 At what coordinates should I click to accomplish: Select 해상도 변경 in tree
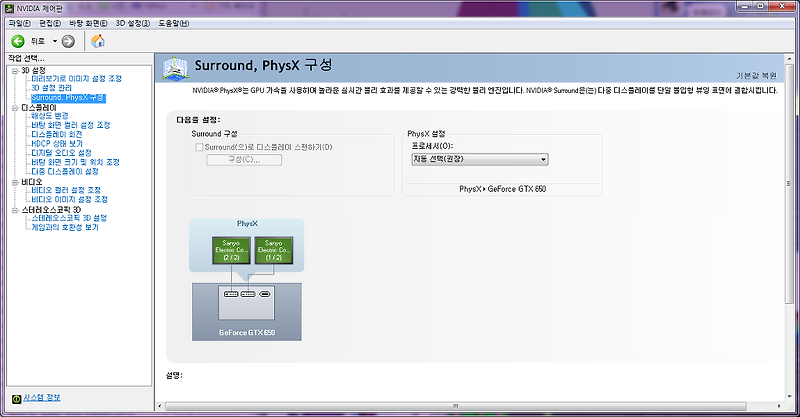point(49,116)
